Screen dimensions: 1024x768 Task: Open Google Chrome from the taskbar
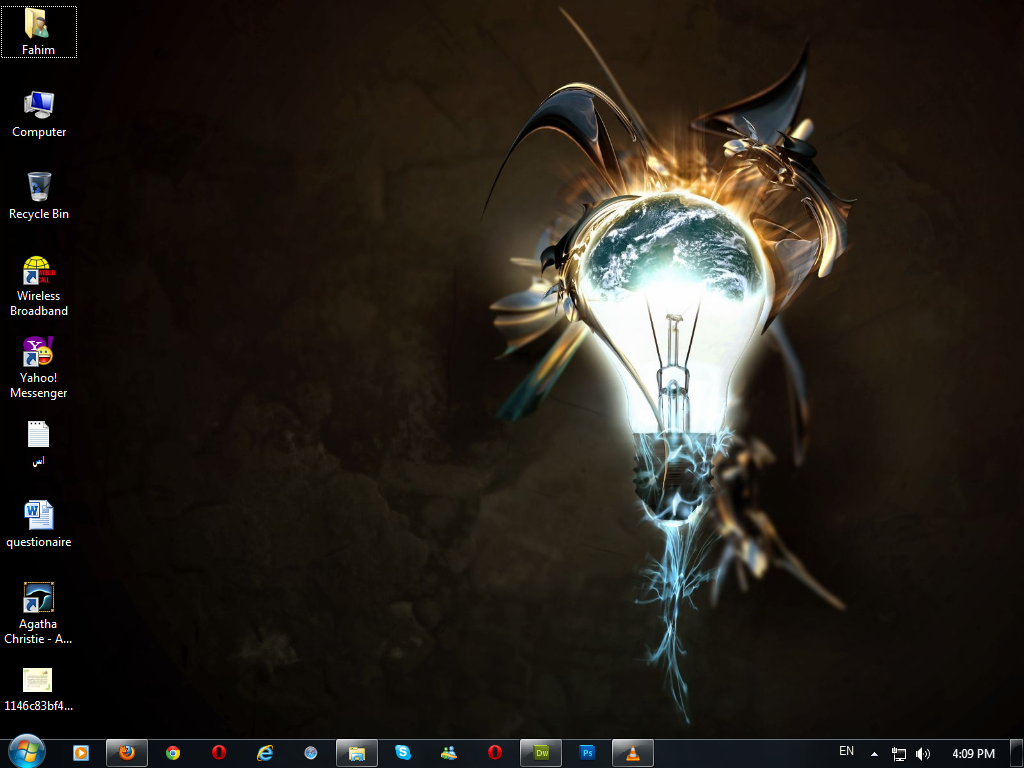(x=173, y=753)
